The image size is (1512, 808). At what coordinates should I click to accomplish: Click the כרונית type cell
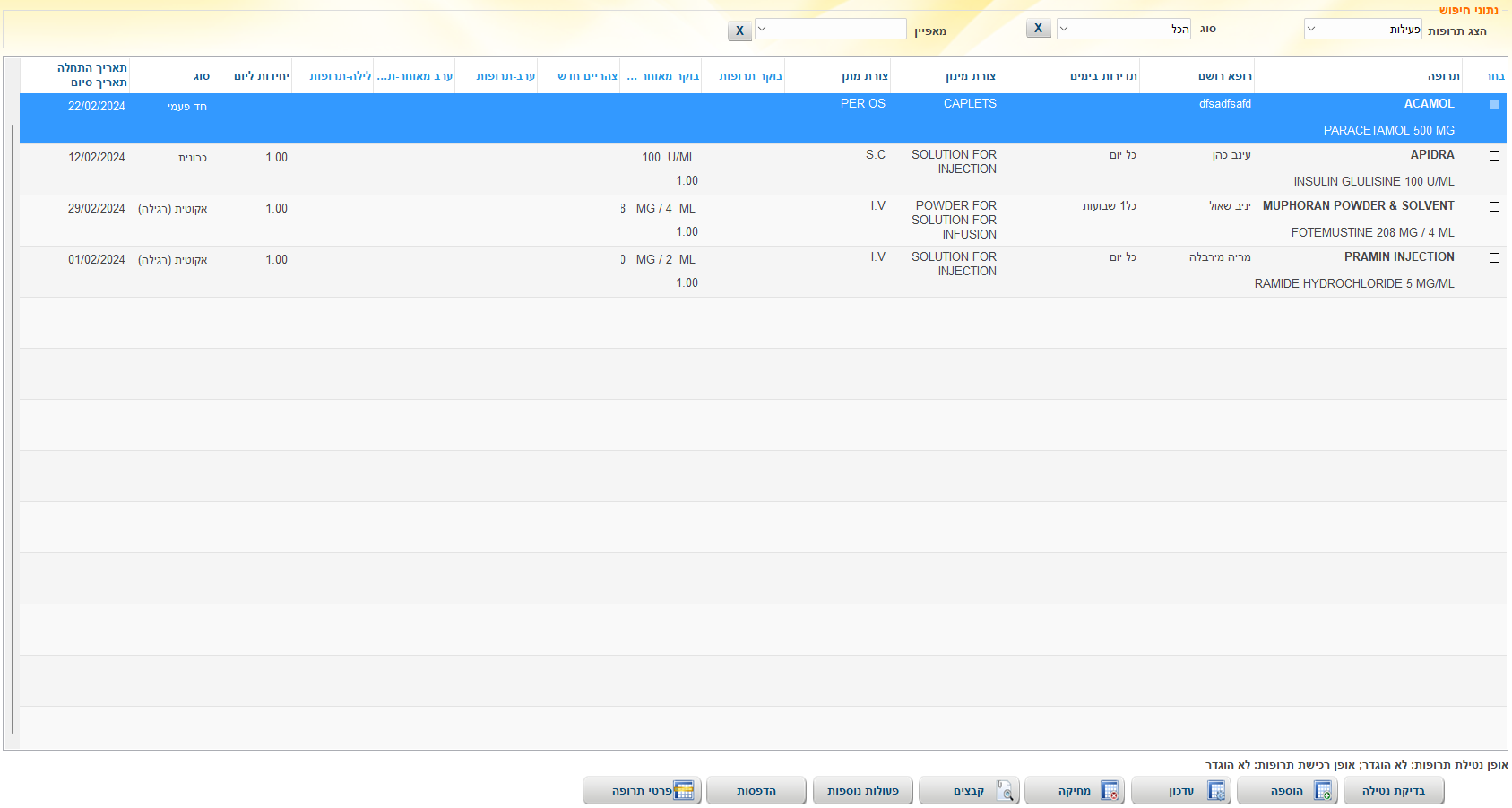click(193, 158)
